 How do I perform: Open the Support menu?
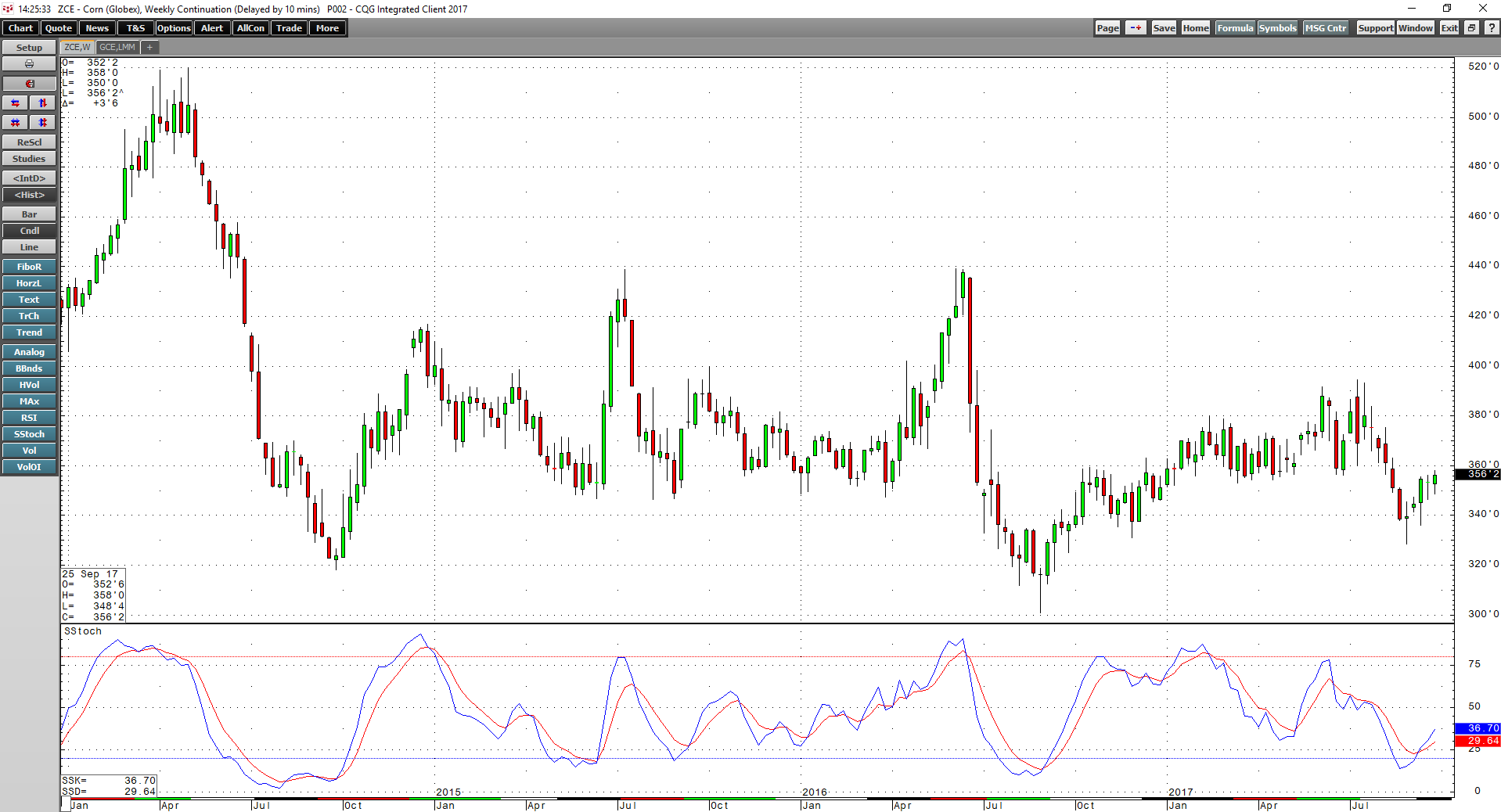click(1375, 28)
